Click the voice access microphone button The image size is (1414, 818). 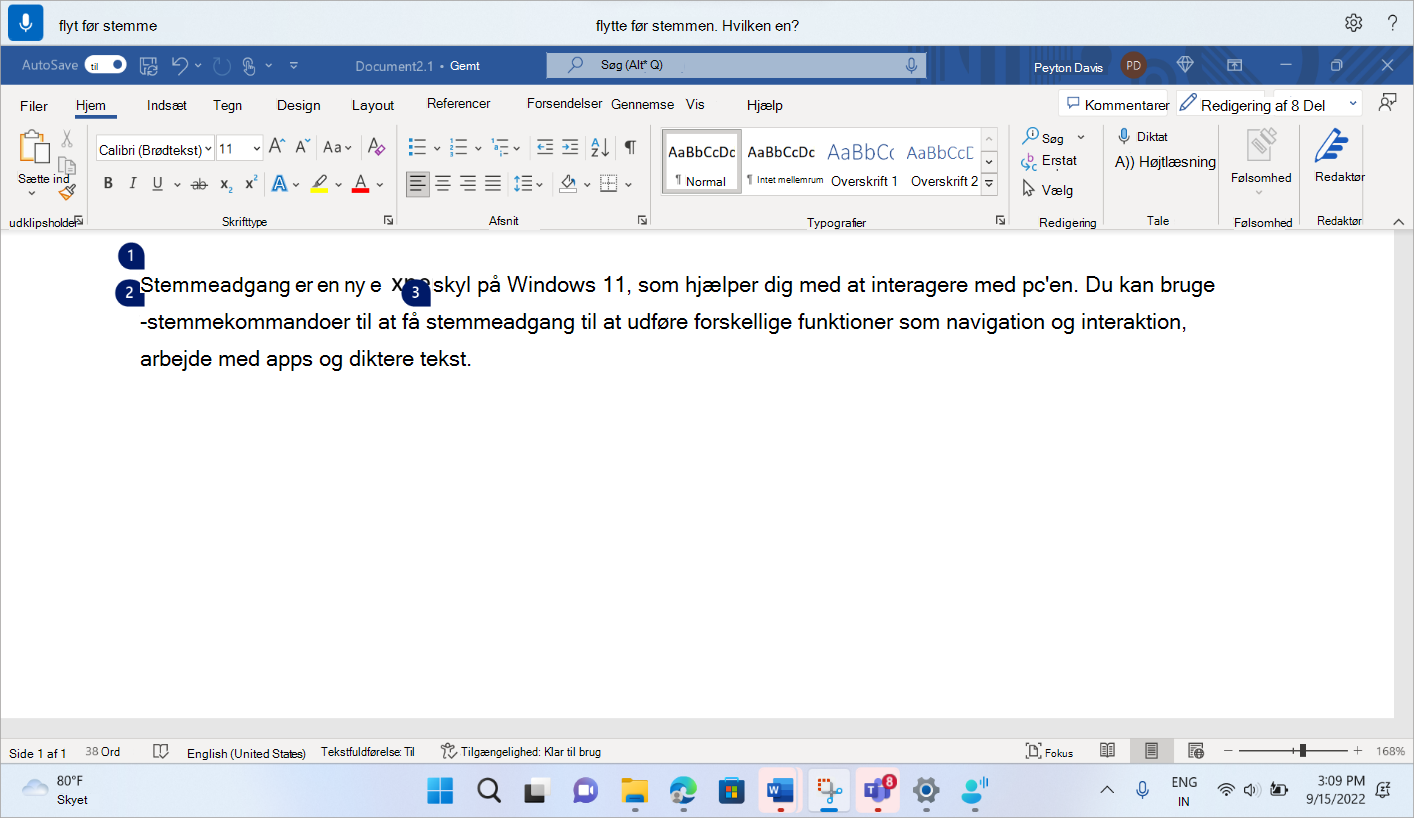[x=26, y=22]
